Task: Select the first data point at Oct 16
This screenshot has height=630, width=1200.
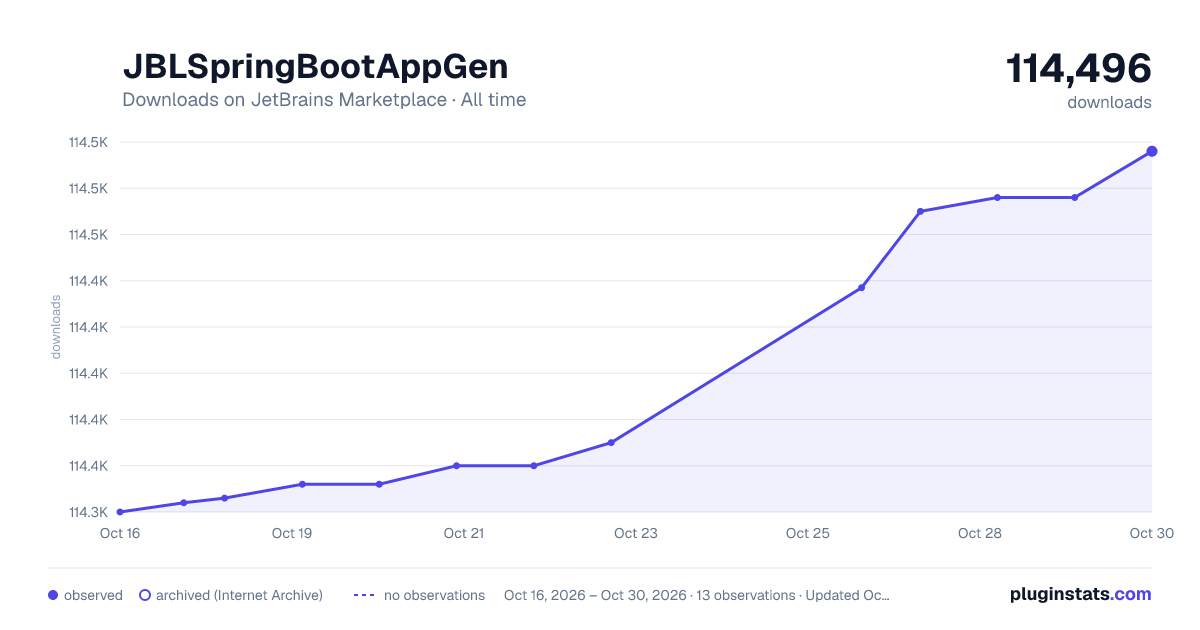Action: [x=120, y=512]
